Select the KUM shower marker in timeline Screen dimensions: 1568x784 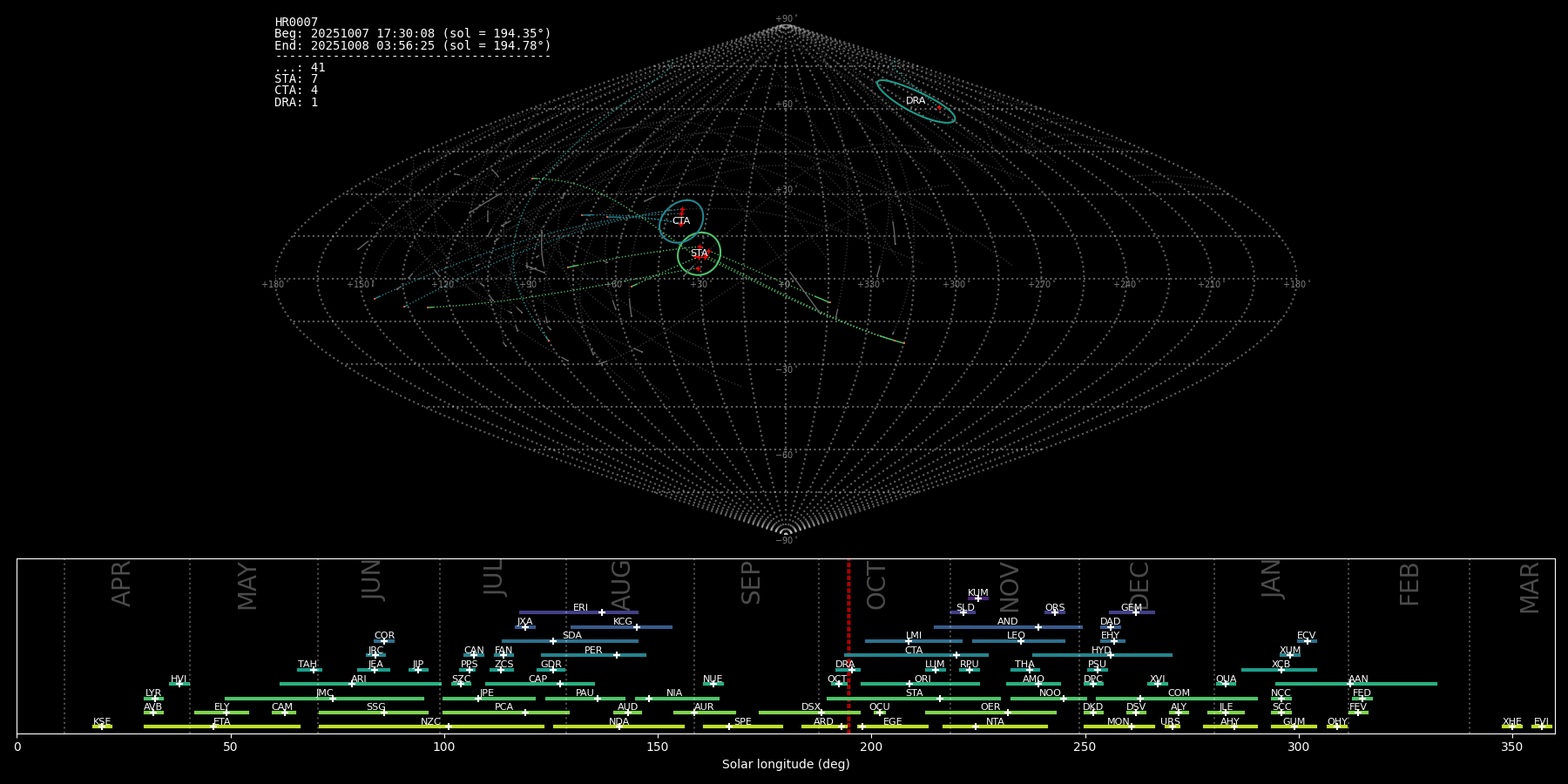977,598
